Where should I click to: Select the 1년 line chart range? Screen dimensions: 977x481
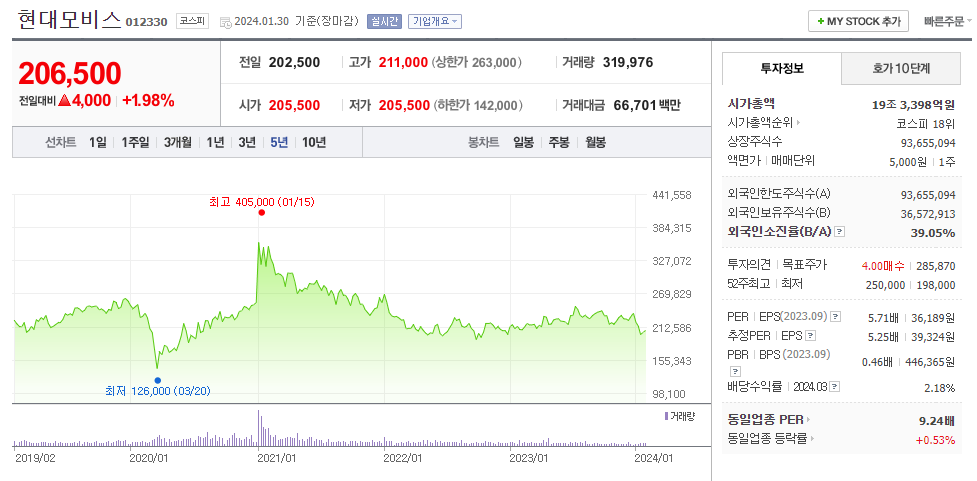click(x=215, y=142)
